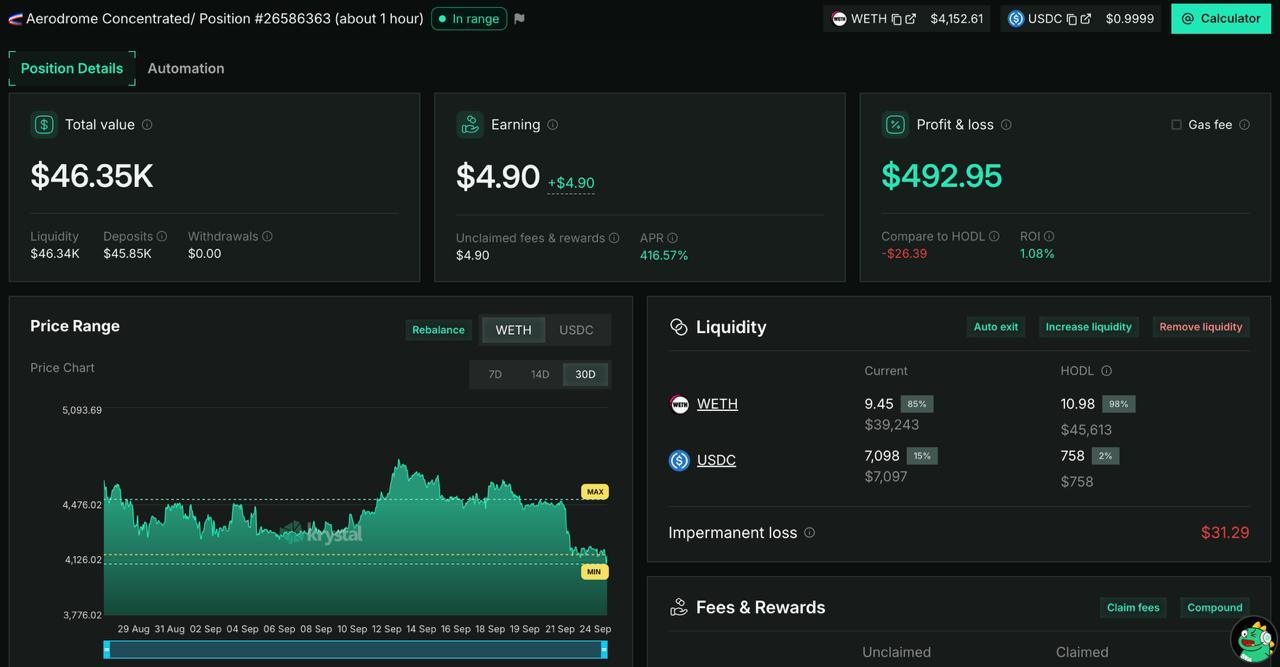Click the Impermanent loss info icon
1280x667 pixels.
point(809,533)
